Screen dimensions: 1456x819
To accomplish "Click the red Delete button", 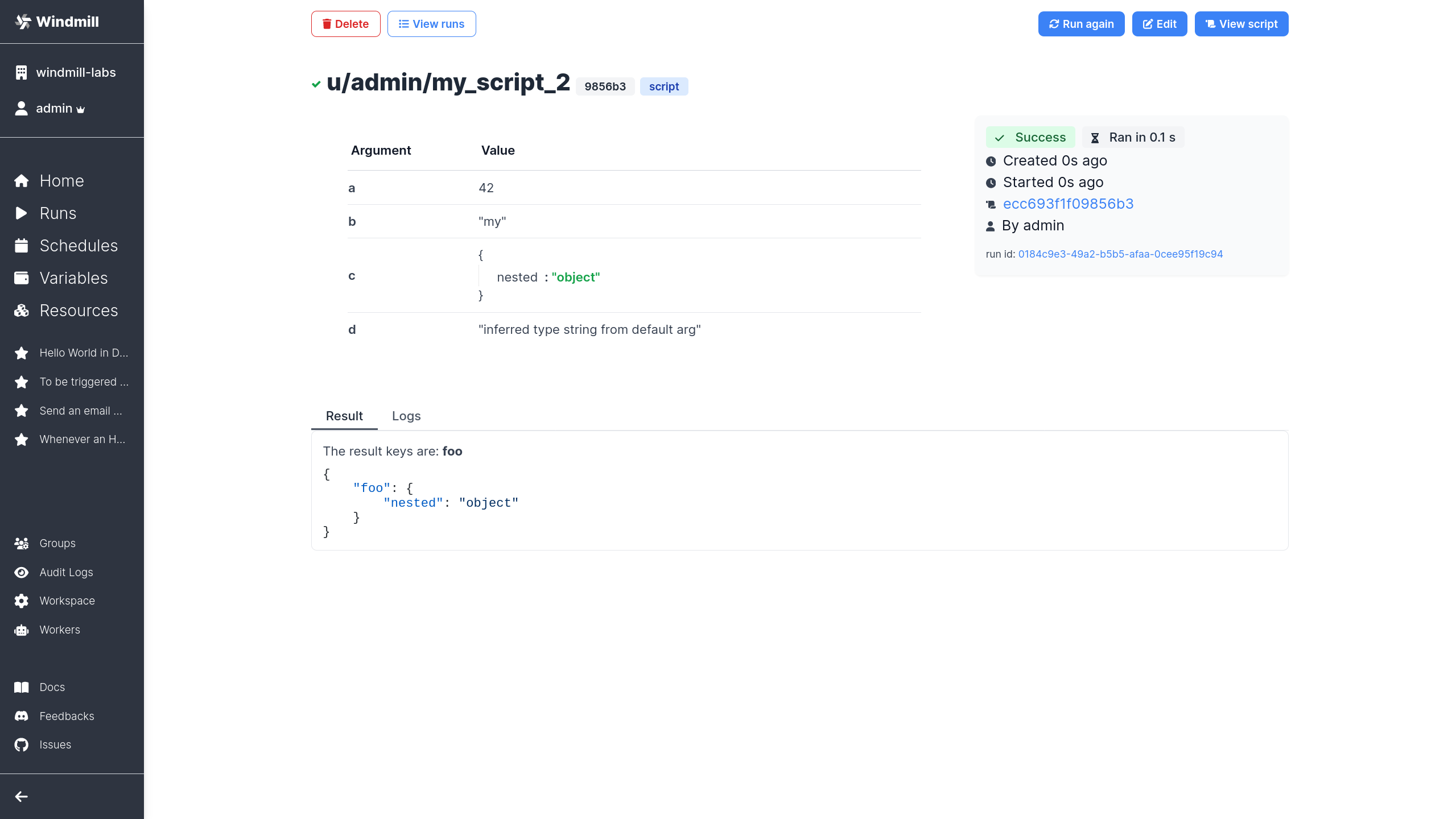I will point(345,24).
